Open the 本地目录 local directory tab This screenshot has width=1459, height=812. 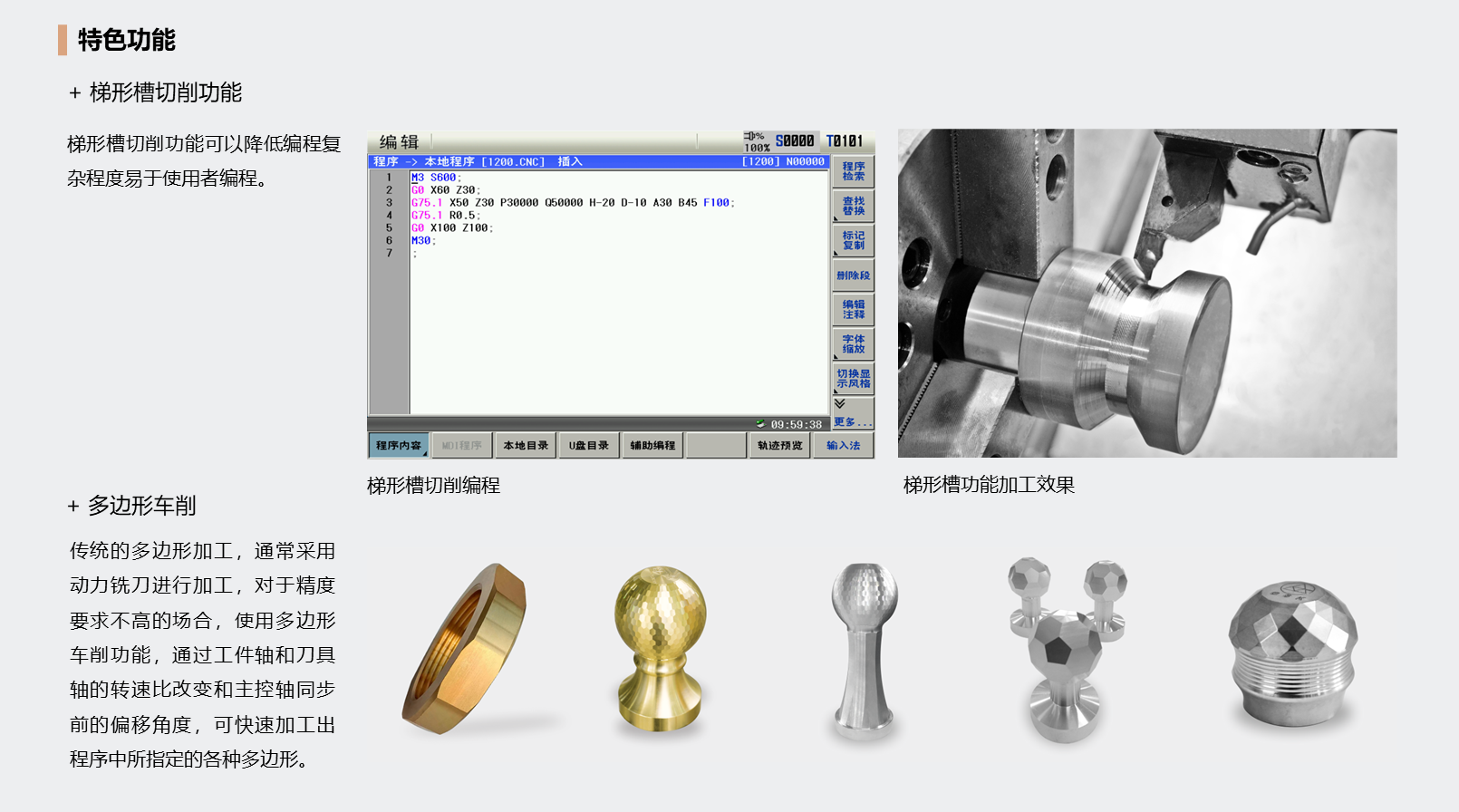coord(526,446)
